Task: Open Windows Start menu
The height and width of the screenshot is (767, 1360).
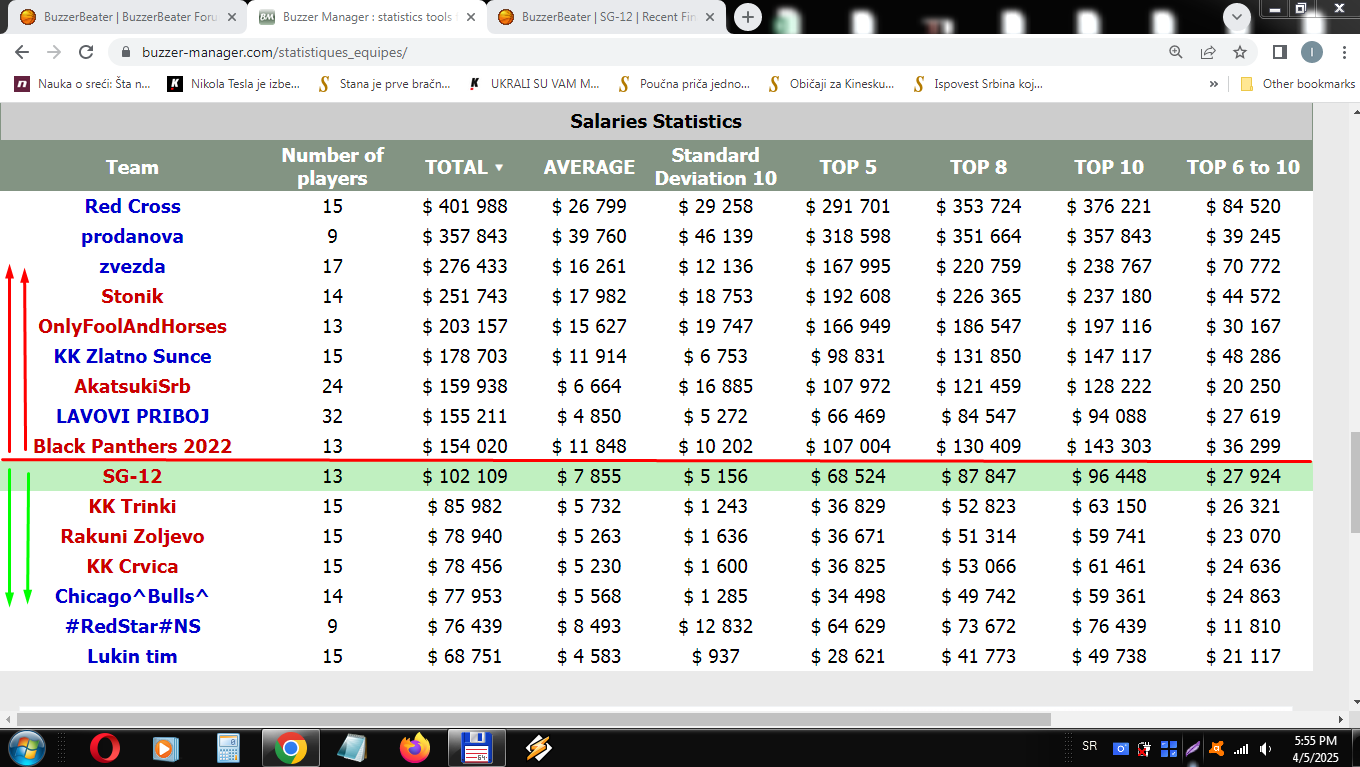Action: (25, 747)
